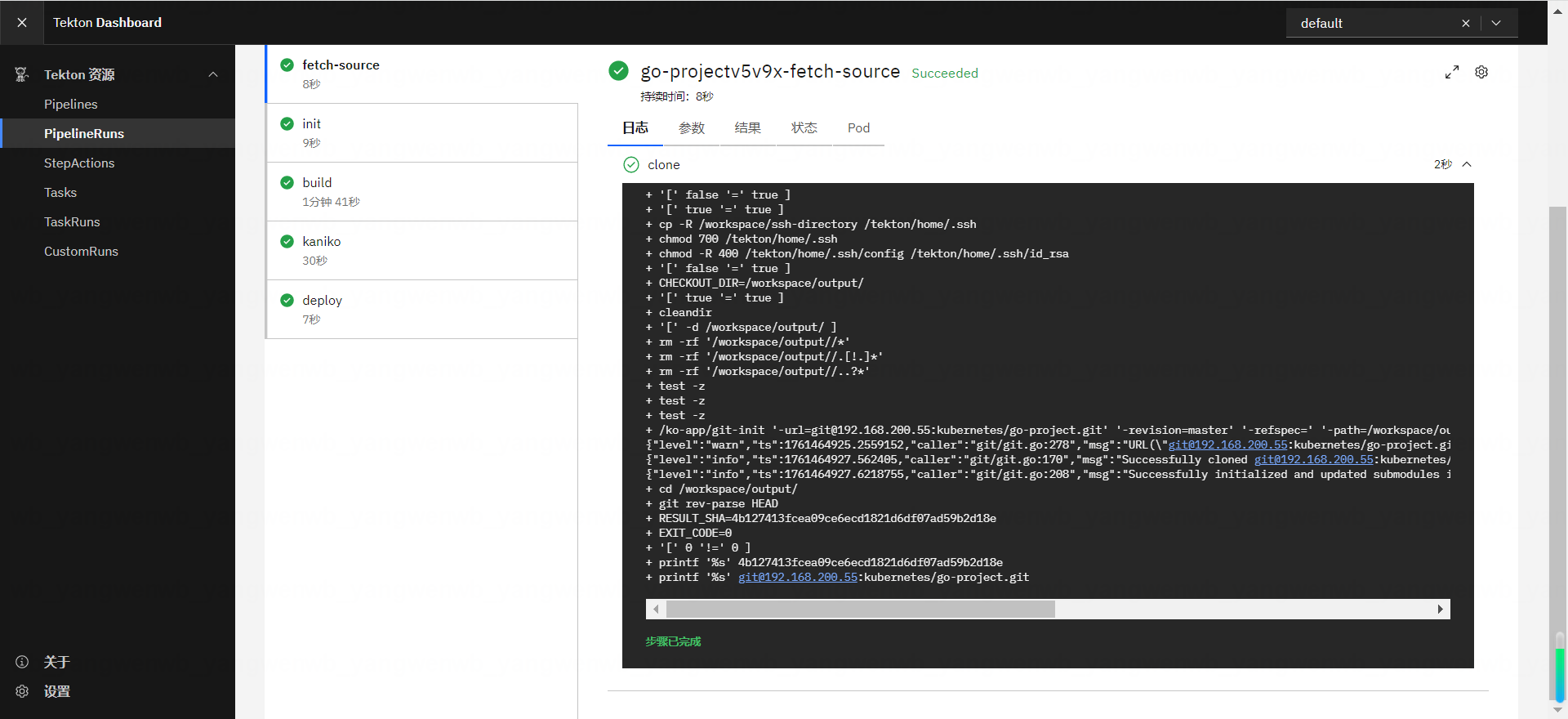The height and width of the screenshot is (719, 1568).
Task: Click the Tekton resources icon in sidebar
Action: (22, 75)
